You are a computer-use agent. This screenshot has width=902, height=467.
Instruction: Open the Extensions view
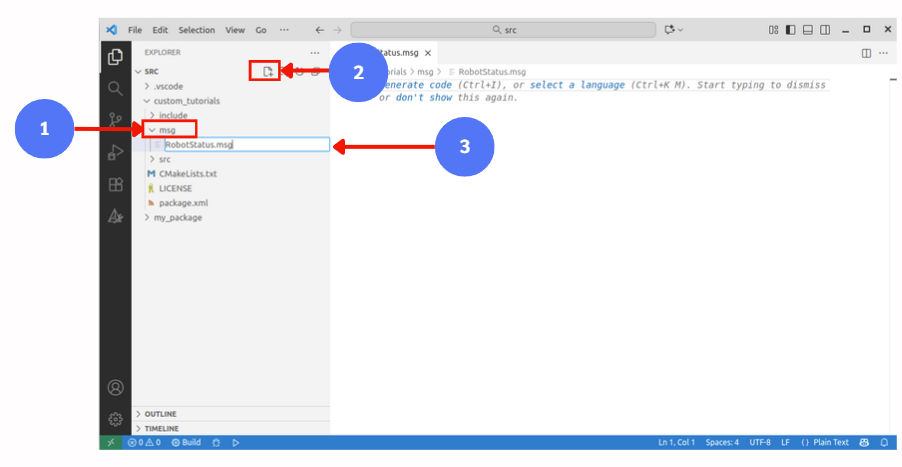pos(115,184)
